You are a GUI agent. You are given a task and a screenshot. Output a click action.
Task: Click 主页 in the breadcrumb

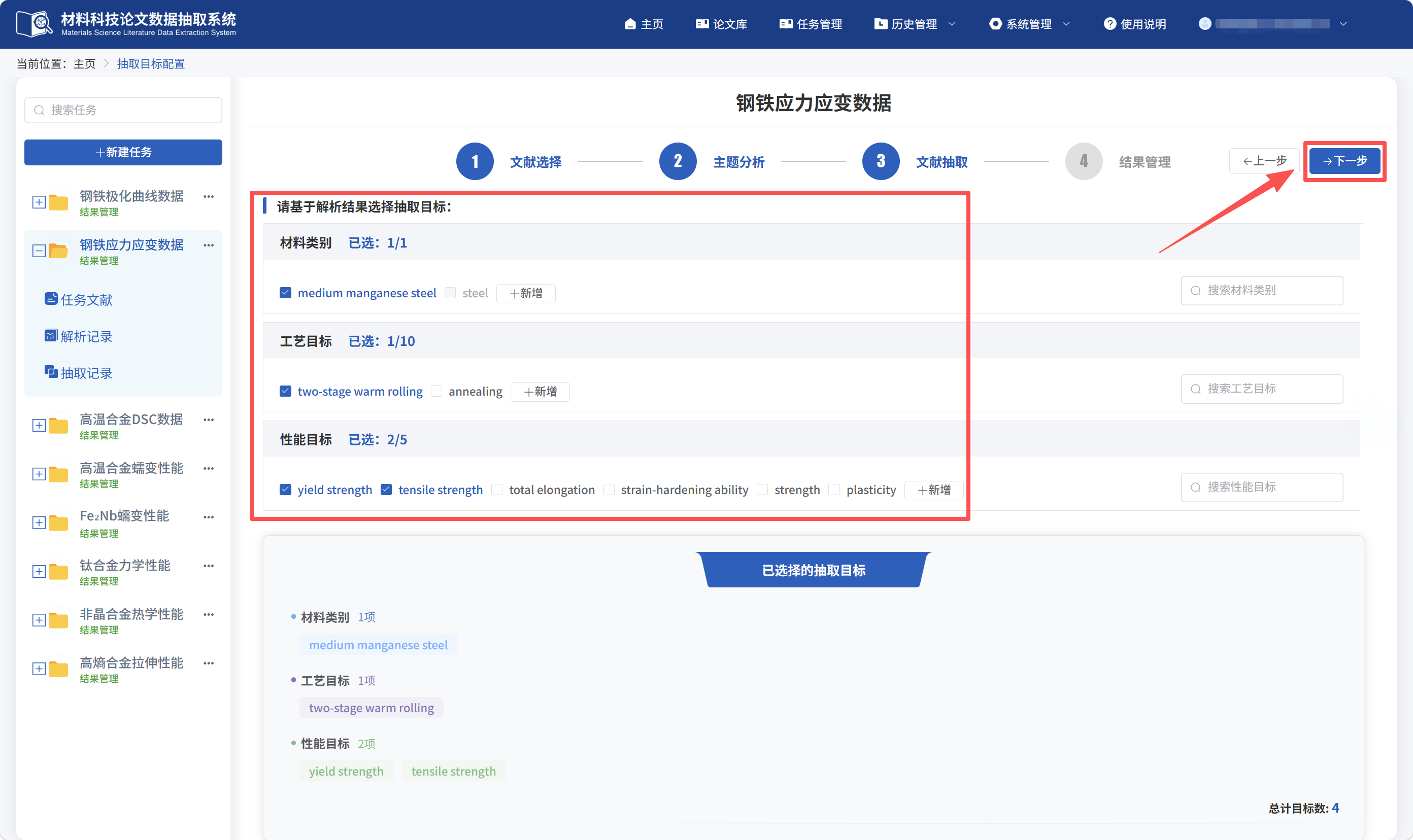coord(84,64)
